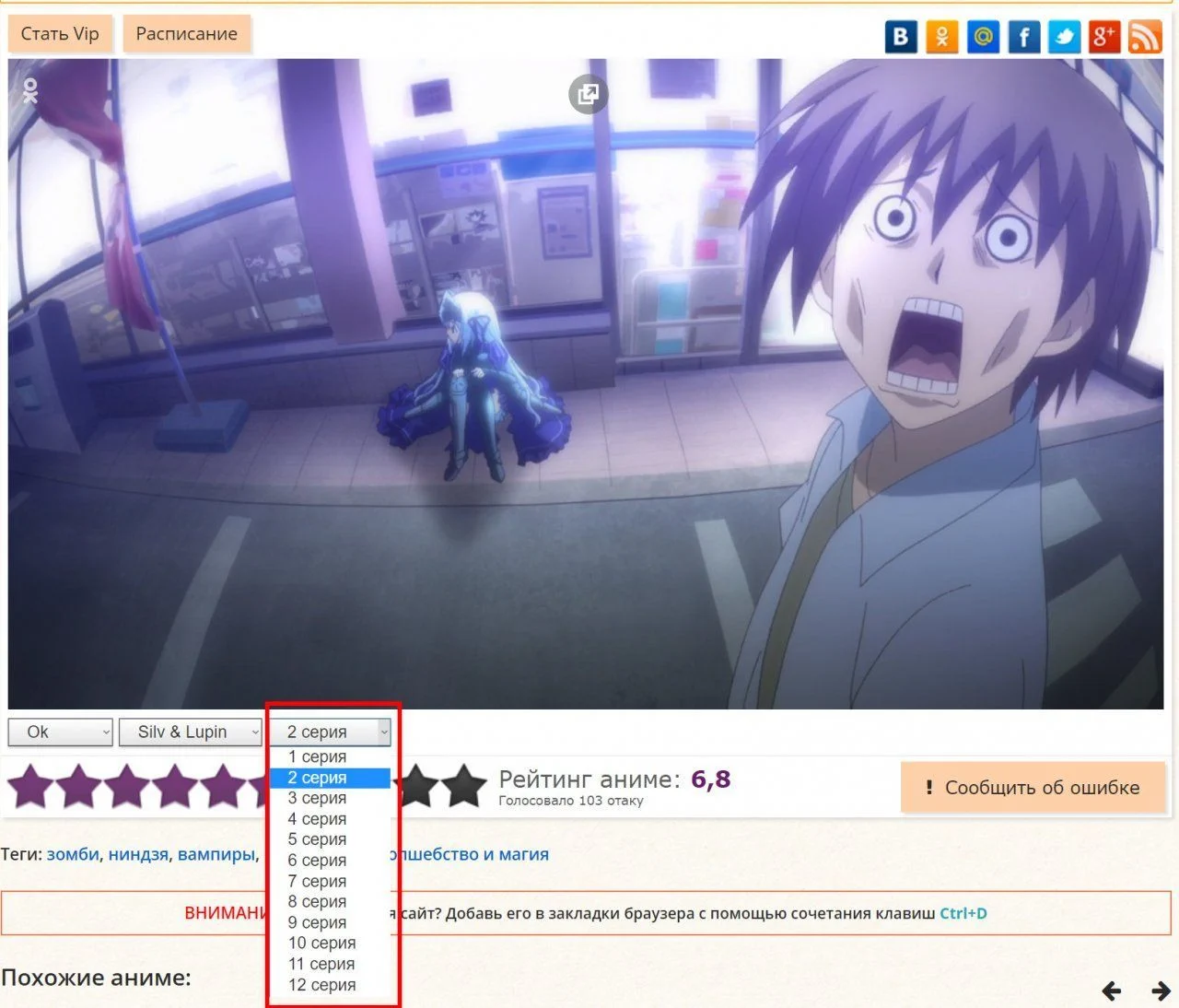Select 1 серия from the list
Image resolution: width=1179 pixels, height=1008 pixels.
[x=331, y=756]
